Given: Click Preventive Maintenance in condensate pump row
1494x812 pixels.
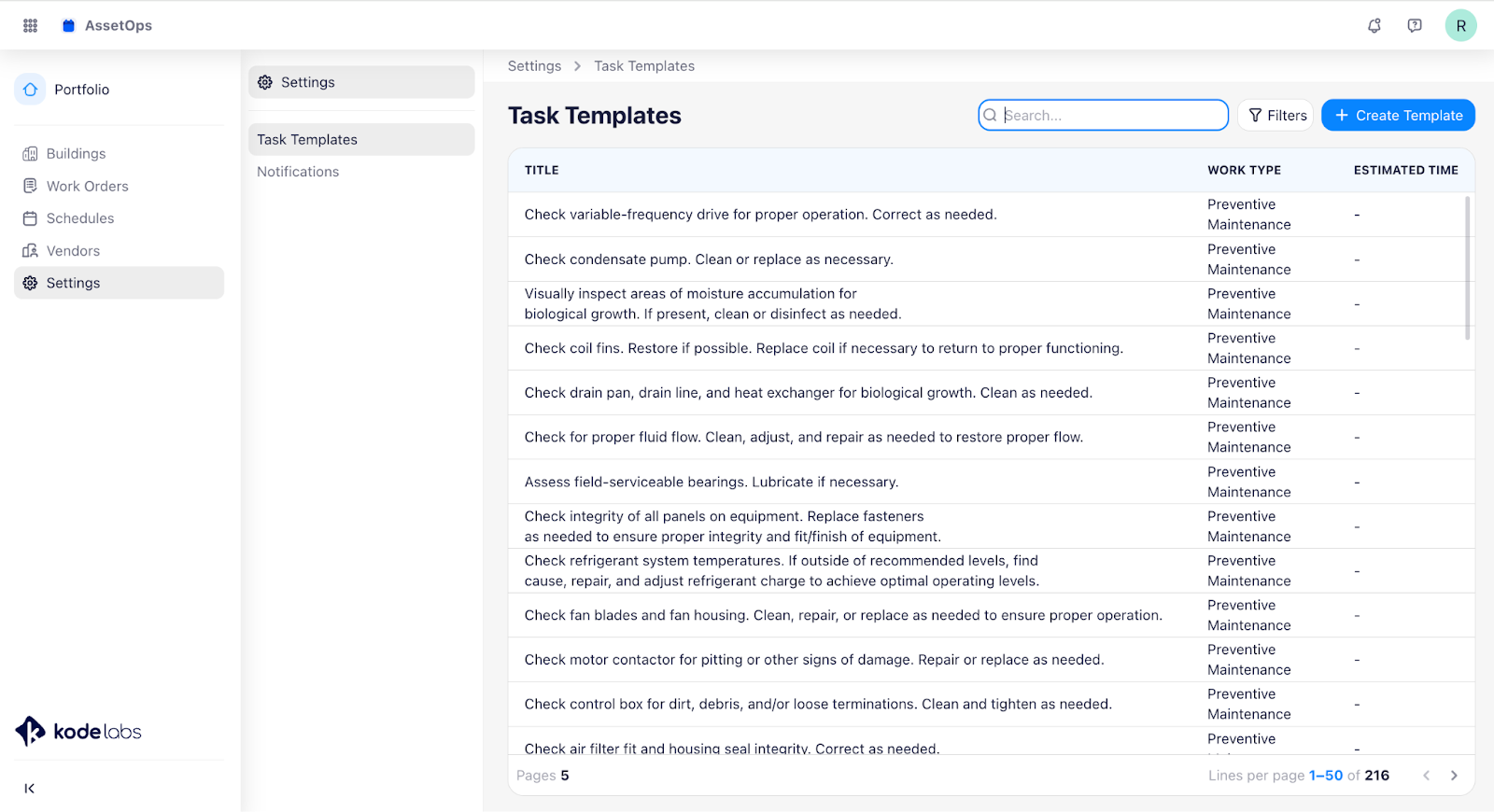Looking at the screenshot, I should 1248,259.
